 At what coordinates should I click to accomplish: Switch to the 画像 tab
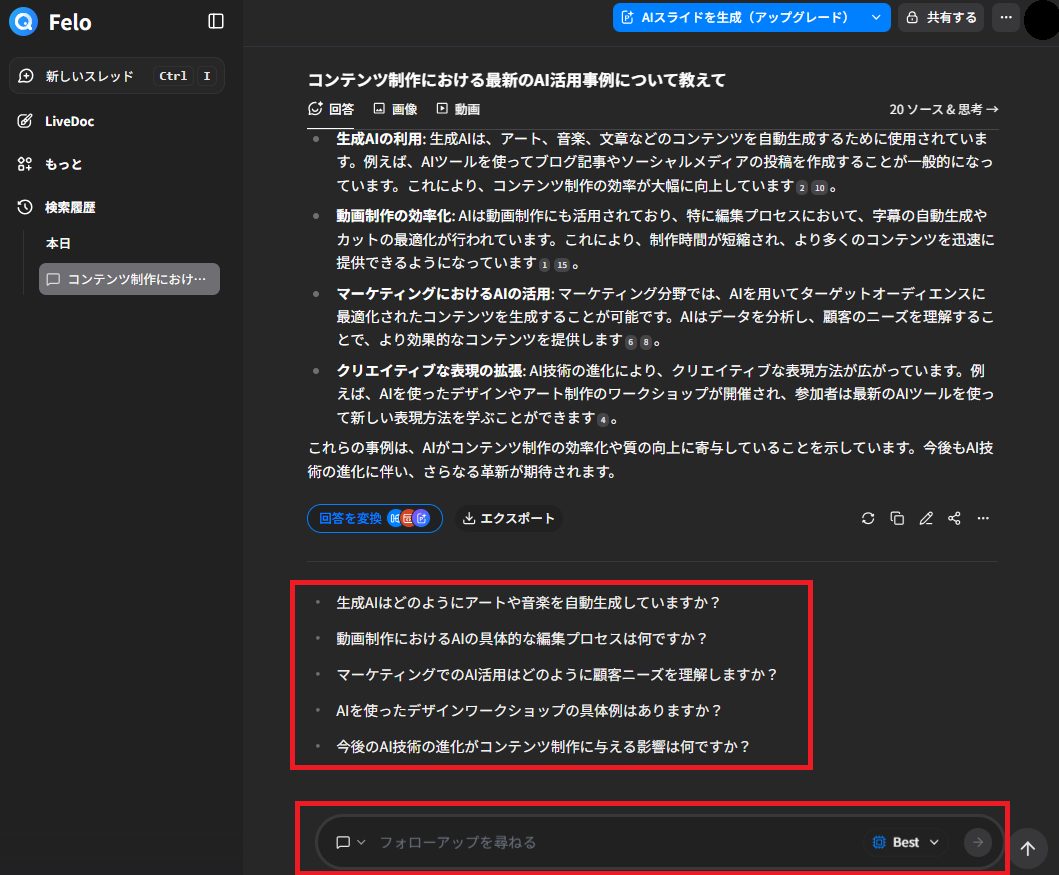[x=395, y=109]
